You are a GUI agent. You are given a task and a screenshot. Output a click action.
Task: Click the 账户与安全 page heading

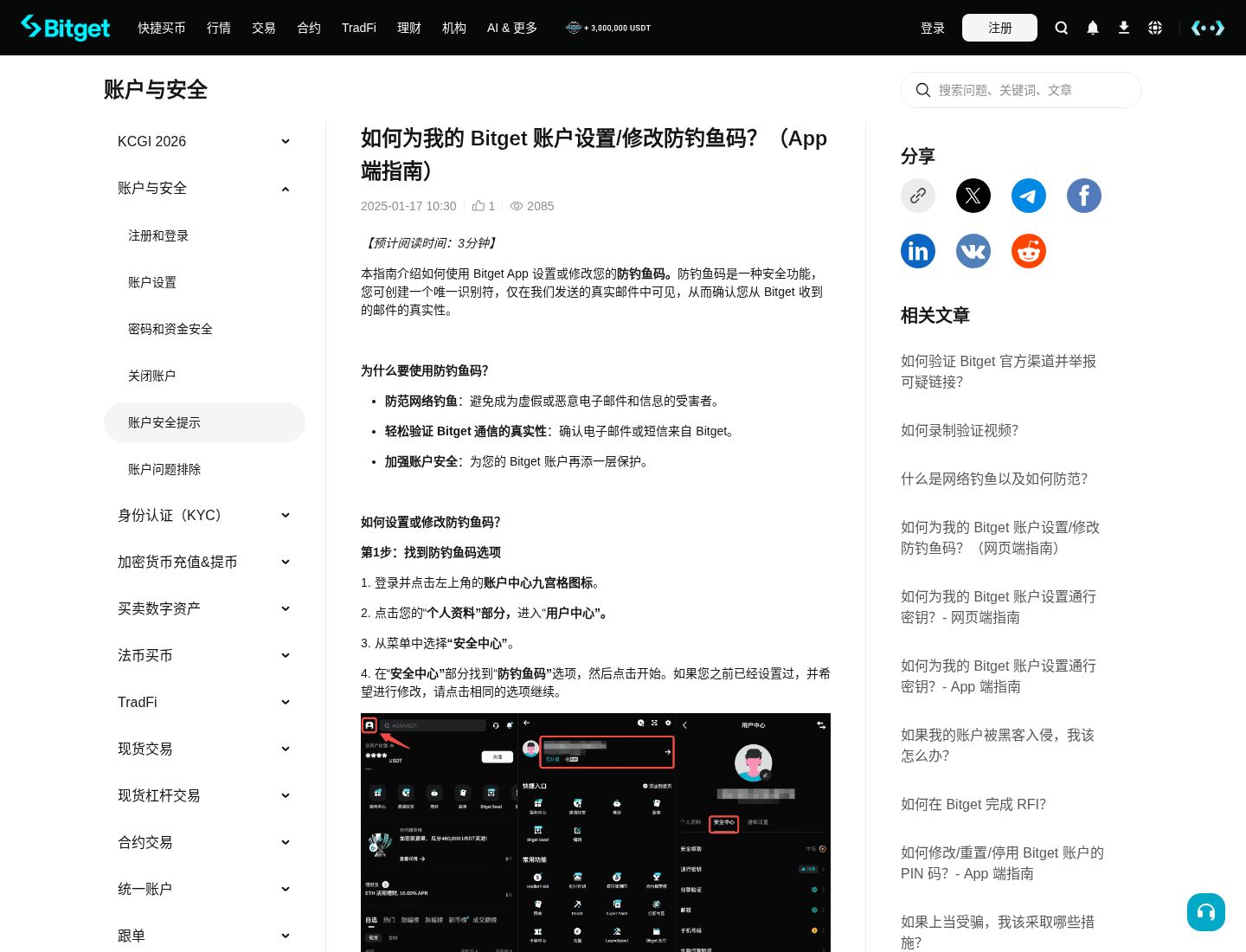coord(156,89)
